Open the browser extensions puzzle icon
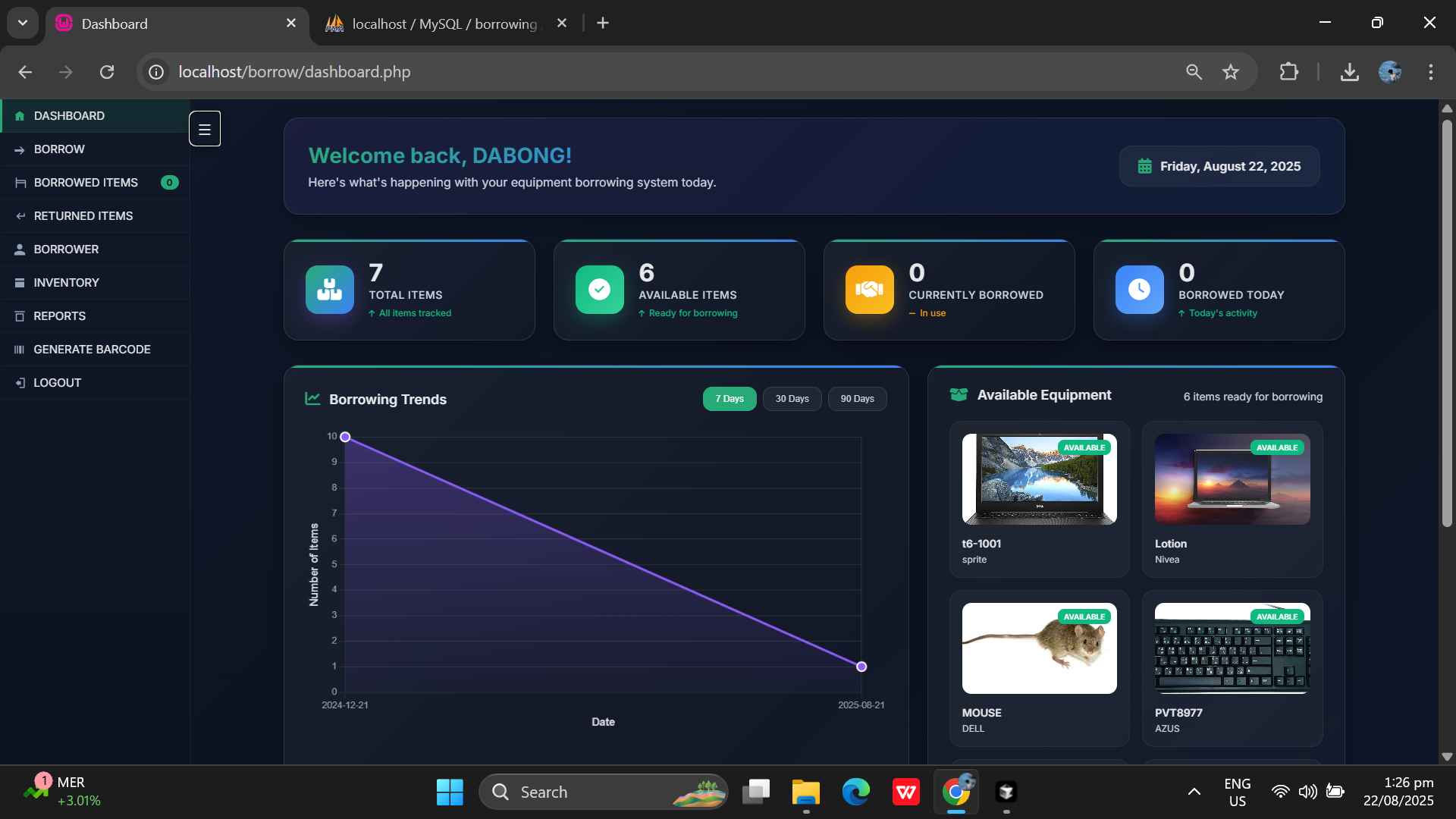This screenshot has width=1456, height=819. click(1288, 72)
